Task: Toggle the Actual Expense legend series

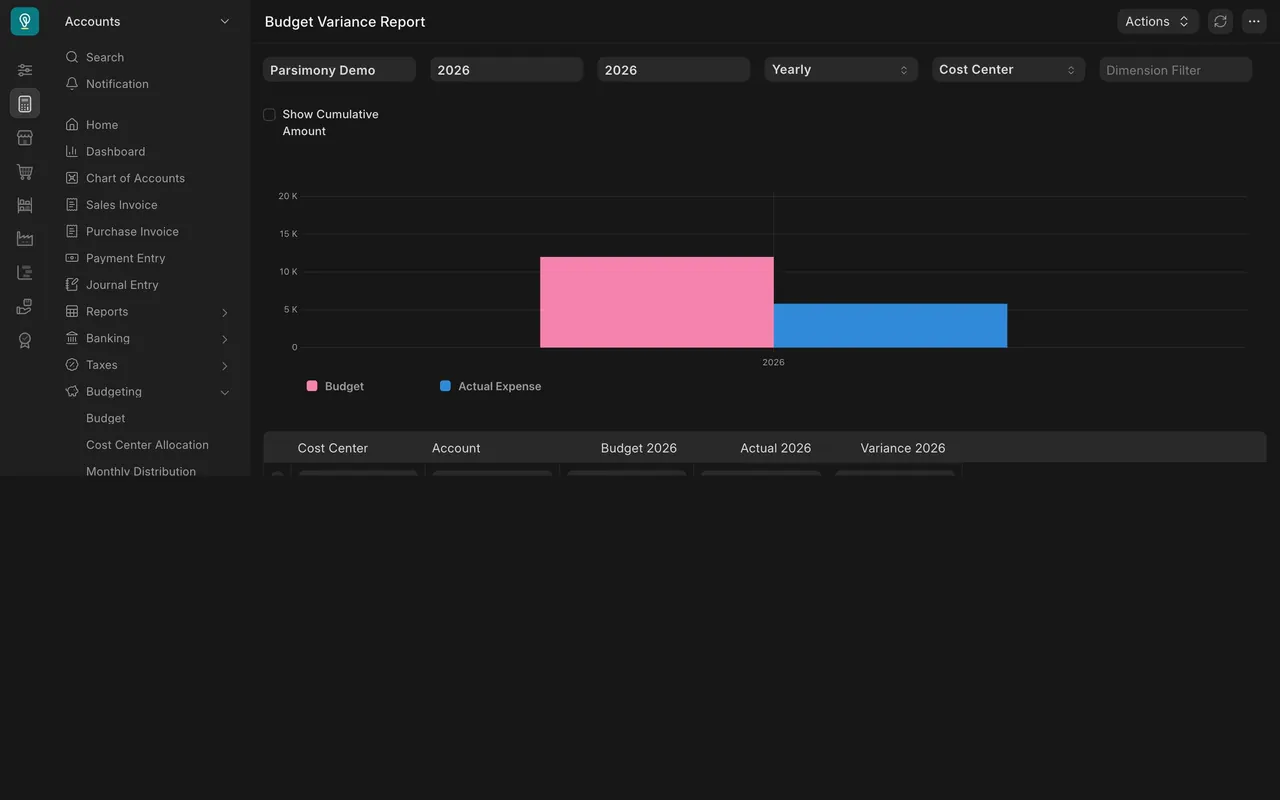Action: coord(490,386)
